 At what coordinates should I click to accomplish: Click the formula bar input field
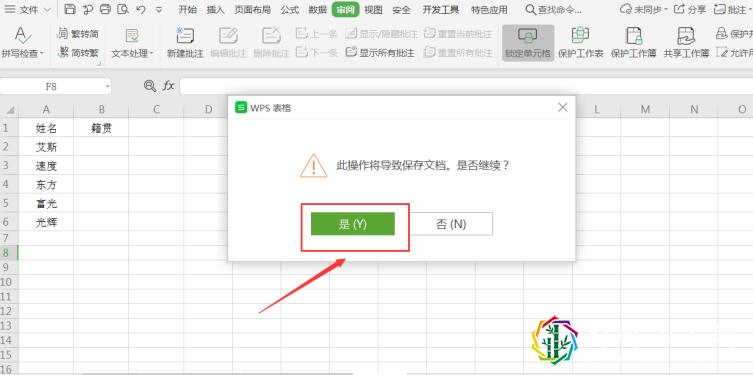466,86
